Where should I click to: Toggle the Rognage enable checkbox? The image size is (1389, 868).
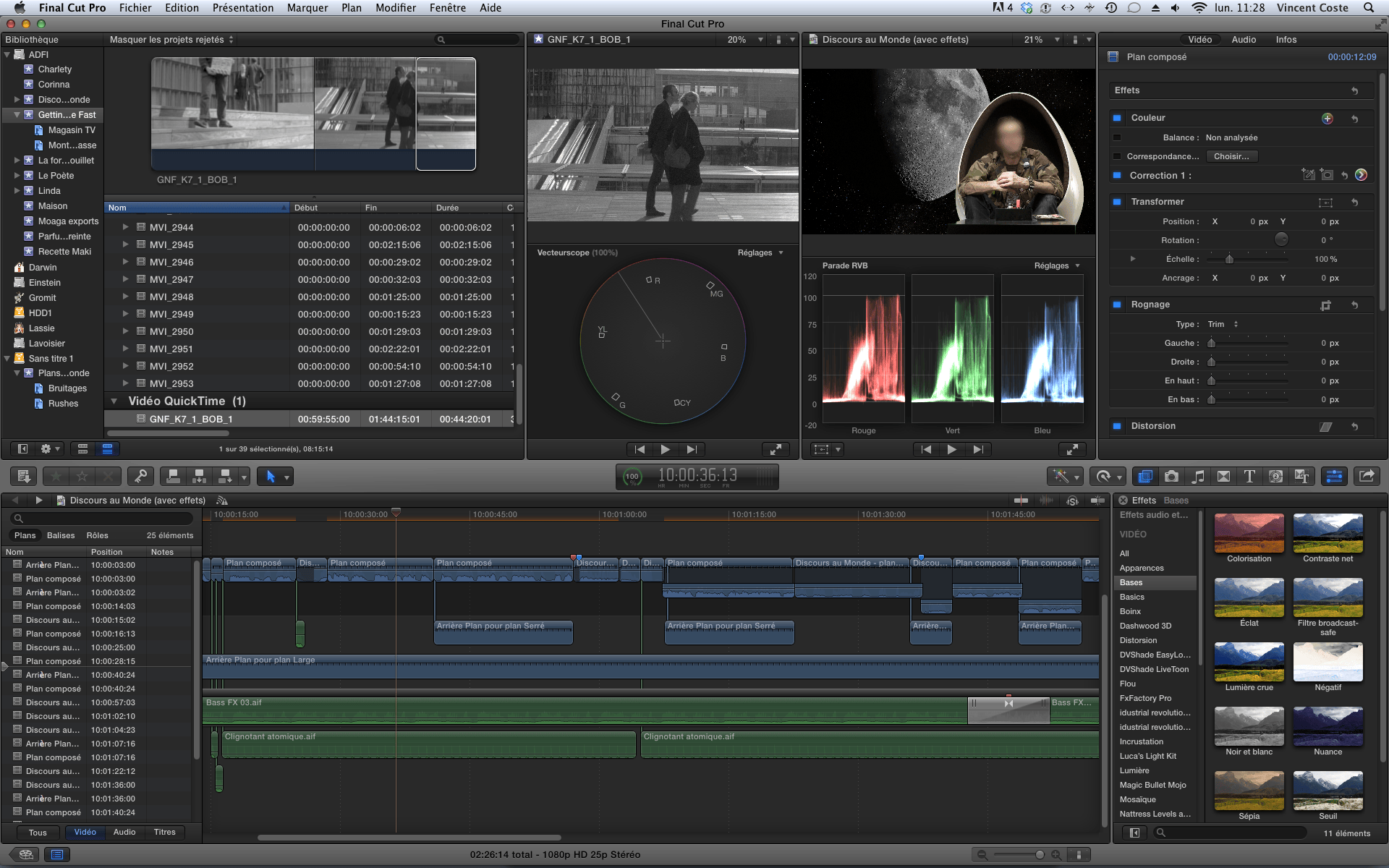pos(1117,305)
